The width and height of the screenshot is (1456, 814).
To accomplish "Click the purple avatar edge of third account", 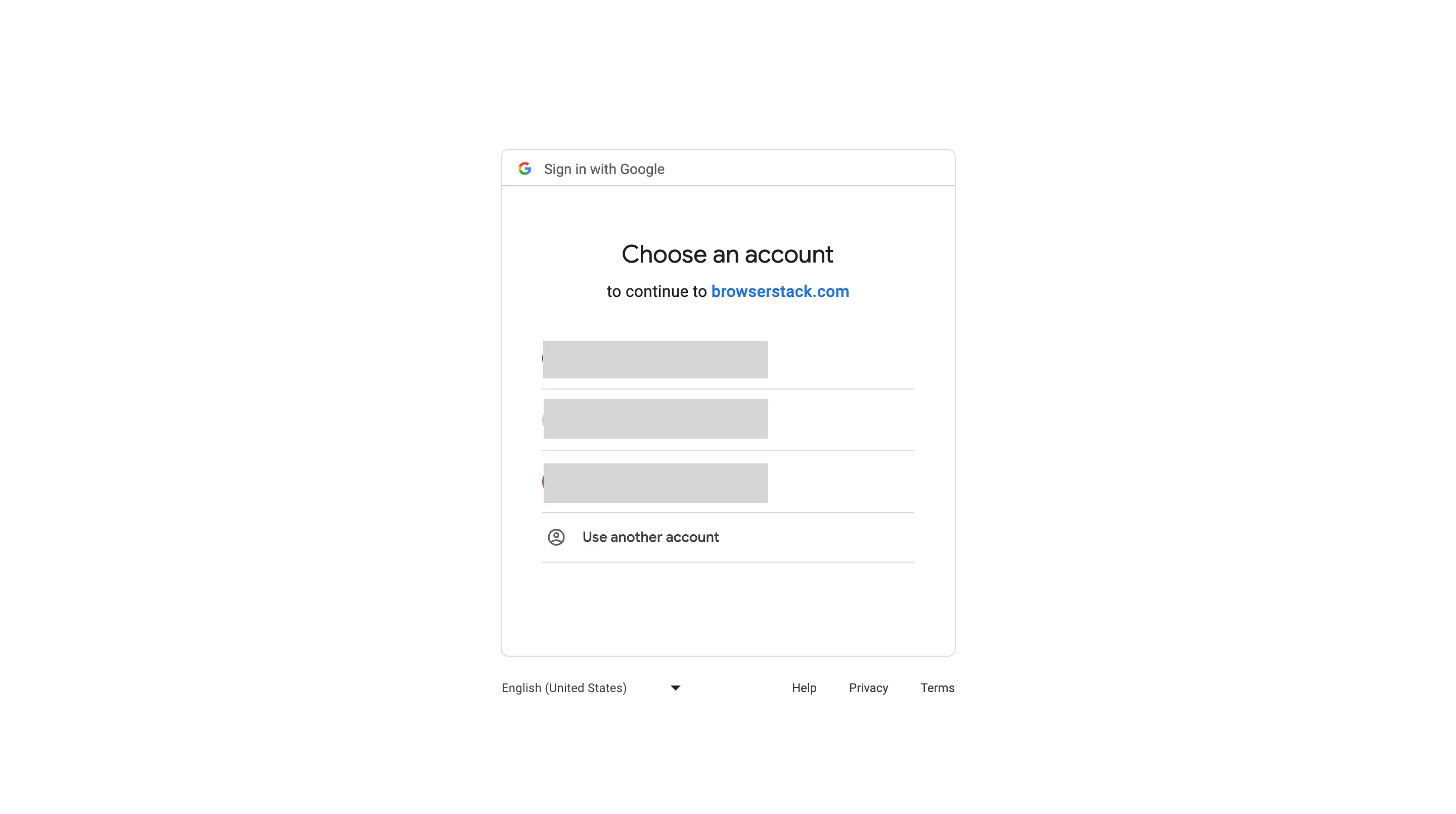I will 543,482.
